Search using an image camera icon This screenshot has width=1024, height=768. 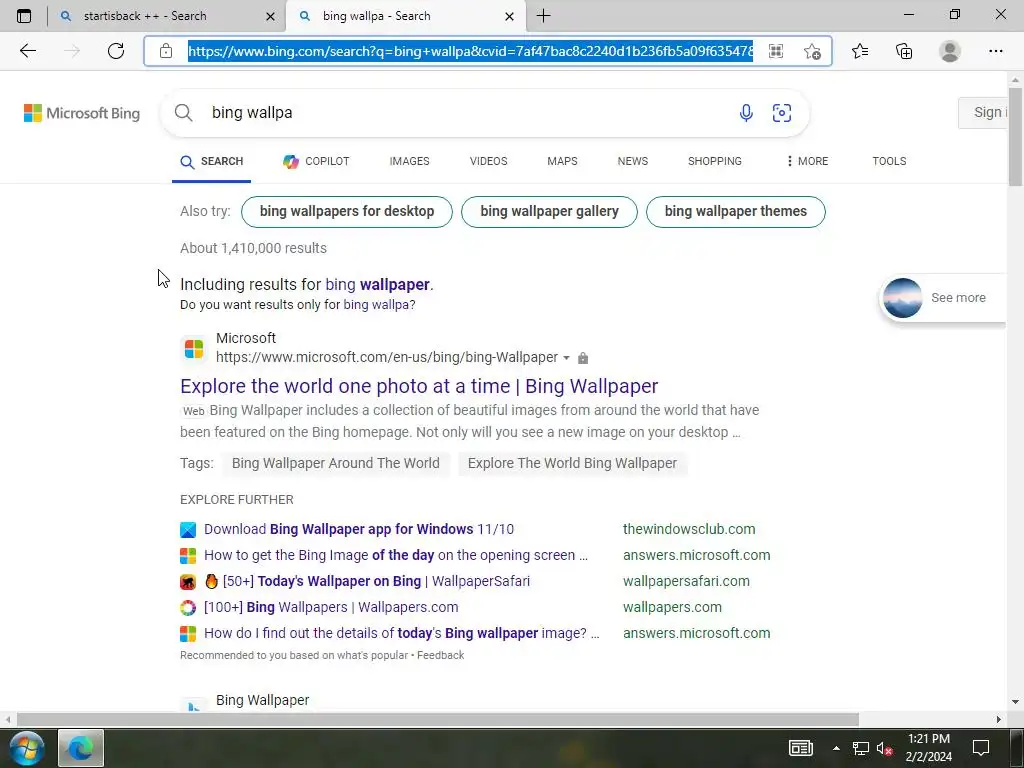pyautogui.click(x=782, y=113)
